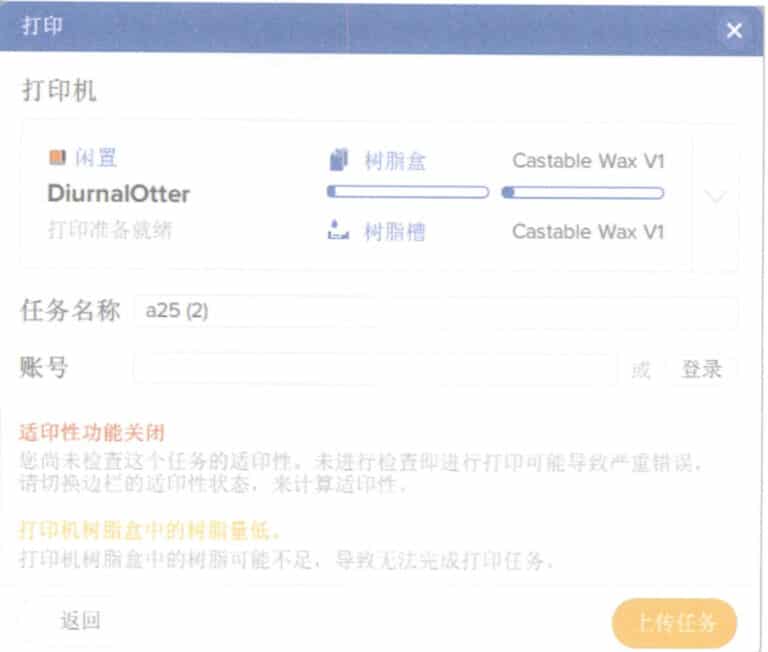Click the 返回 button
768x652 pixels.
pos(81,621)
